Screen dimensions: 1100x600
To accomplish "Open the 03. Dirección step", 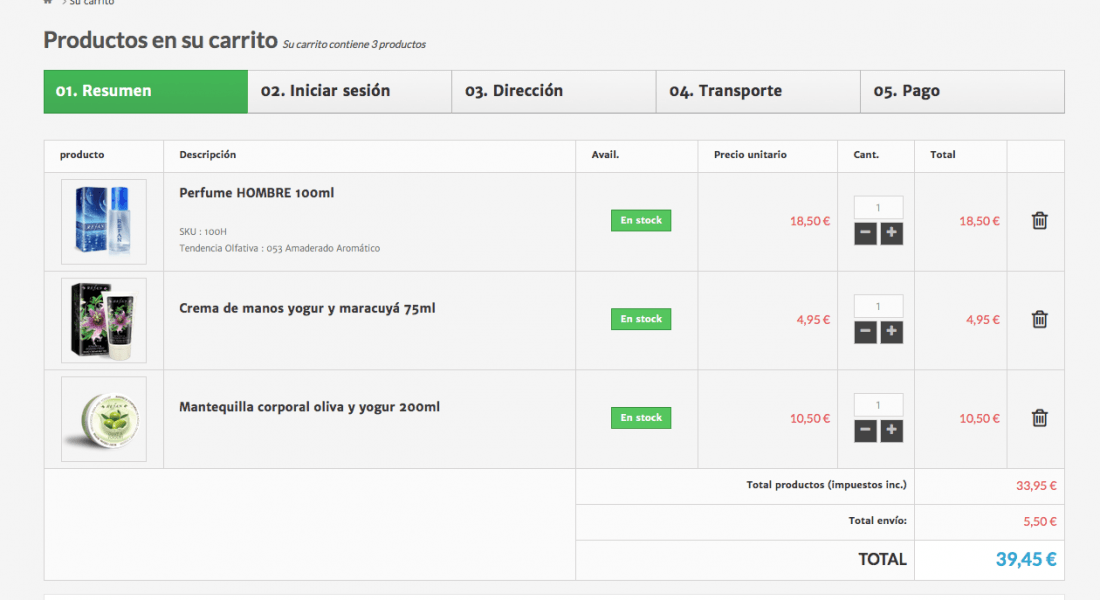I will tap(554, 91).
